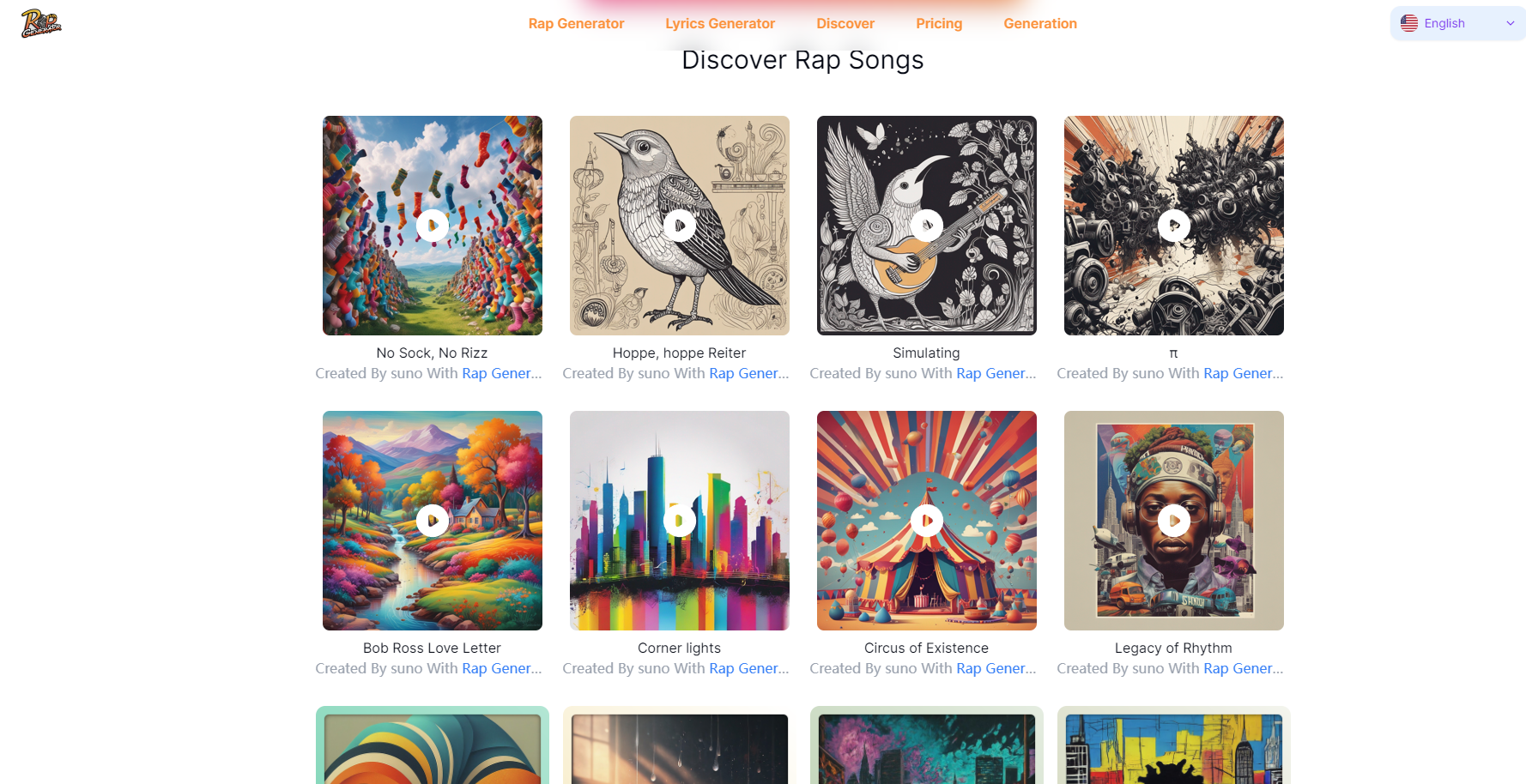Open the Pricing page

(938, 23)
